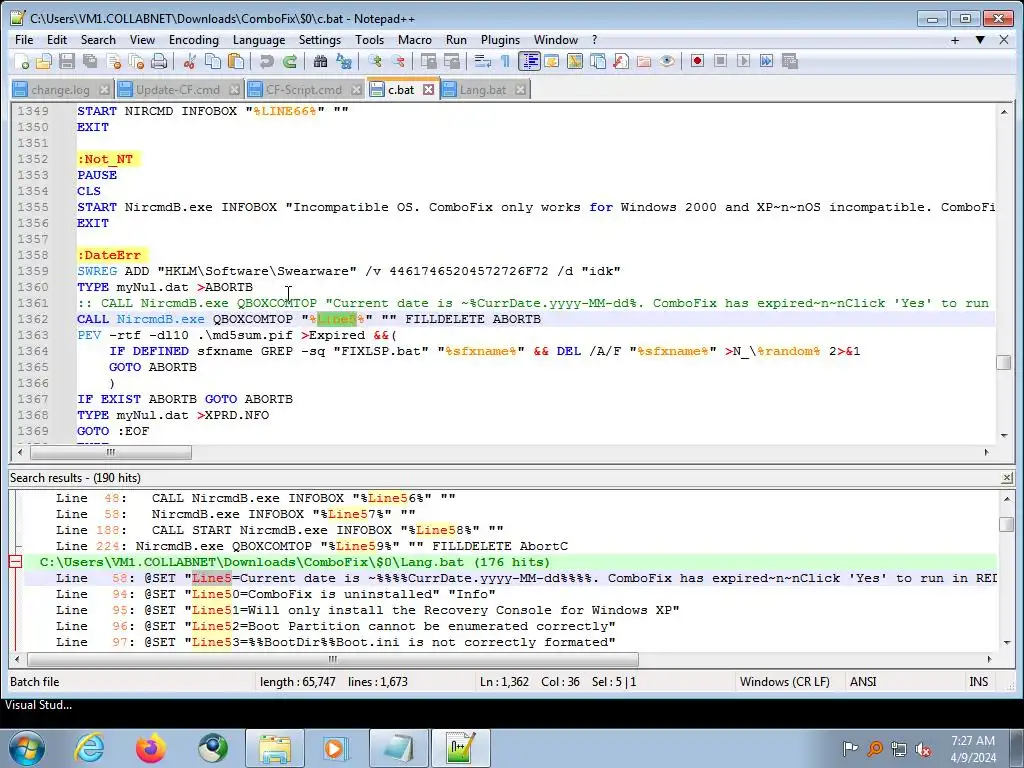Toggle synchronized vertical scrolling
The width and height of the screenshot is (1024, 768).
tap(428, 61)
